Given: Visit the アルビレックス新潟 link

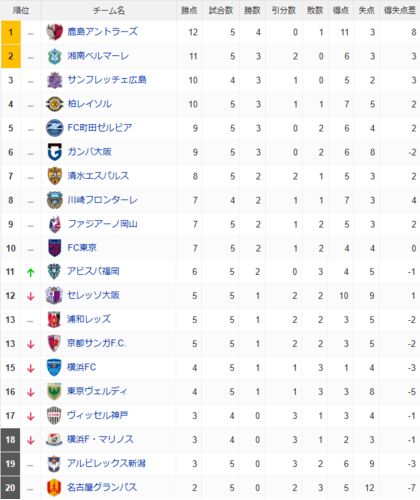Looking at the screenshot, I should point(106,463).
